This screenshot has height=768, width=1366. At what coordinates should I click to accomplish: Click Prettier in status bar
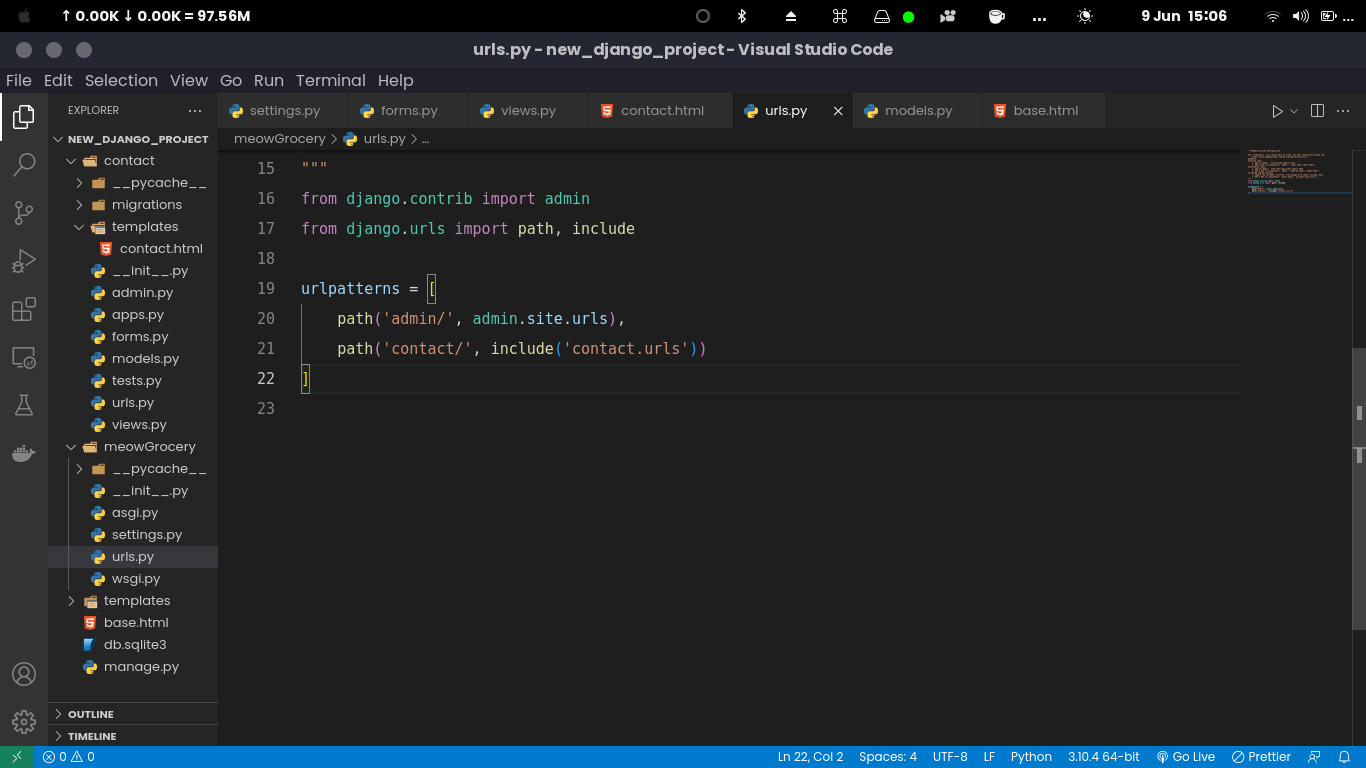point(1261,757)
